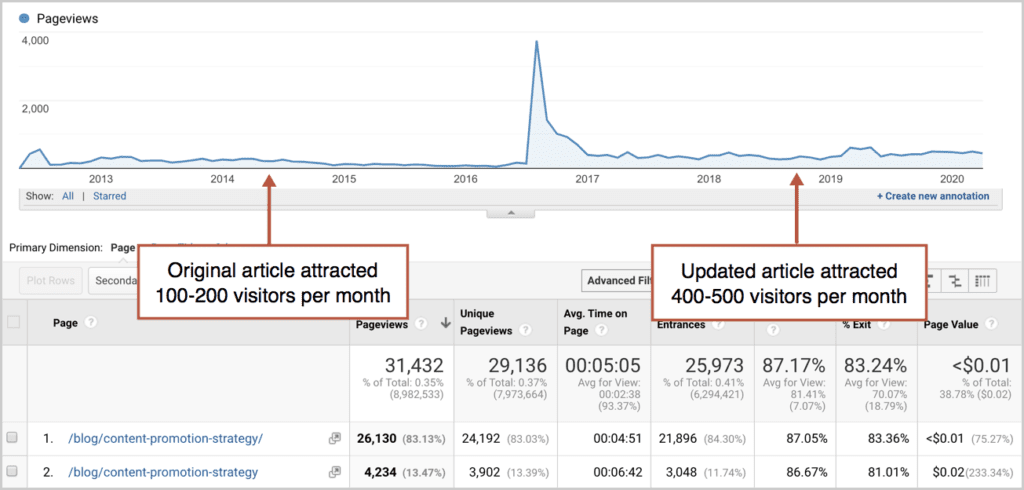This screenshot has width=1024, height=490.
Task: Click row 1 exit rate 83.36%
Action: click(x=889, y=439)
